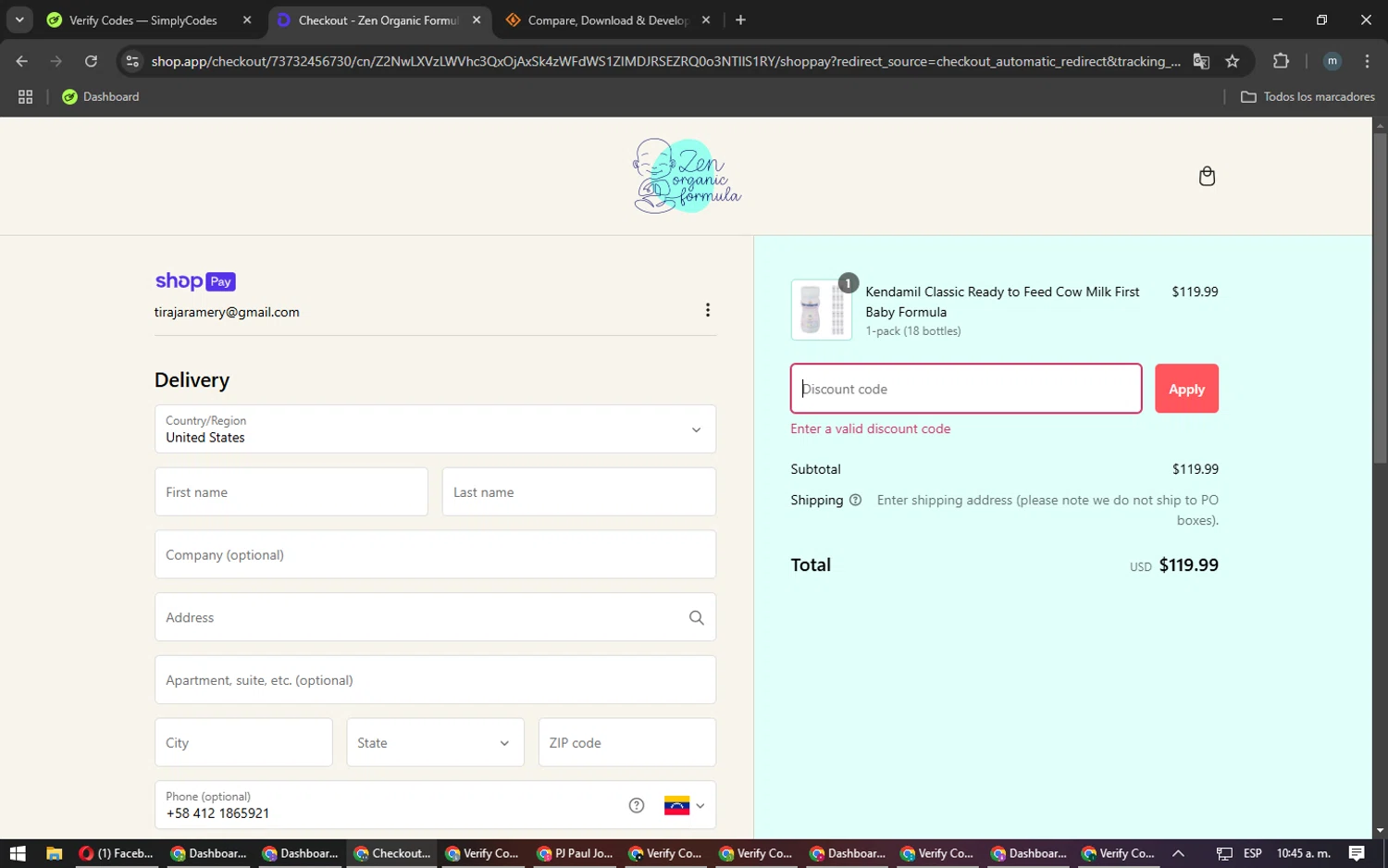The height and width of the screenshot is (868, 1388).
Task: Open the tab search dropdown arrow
Action: coord(19,19)
